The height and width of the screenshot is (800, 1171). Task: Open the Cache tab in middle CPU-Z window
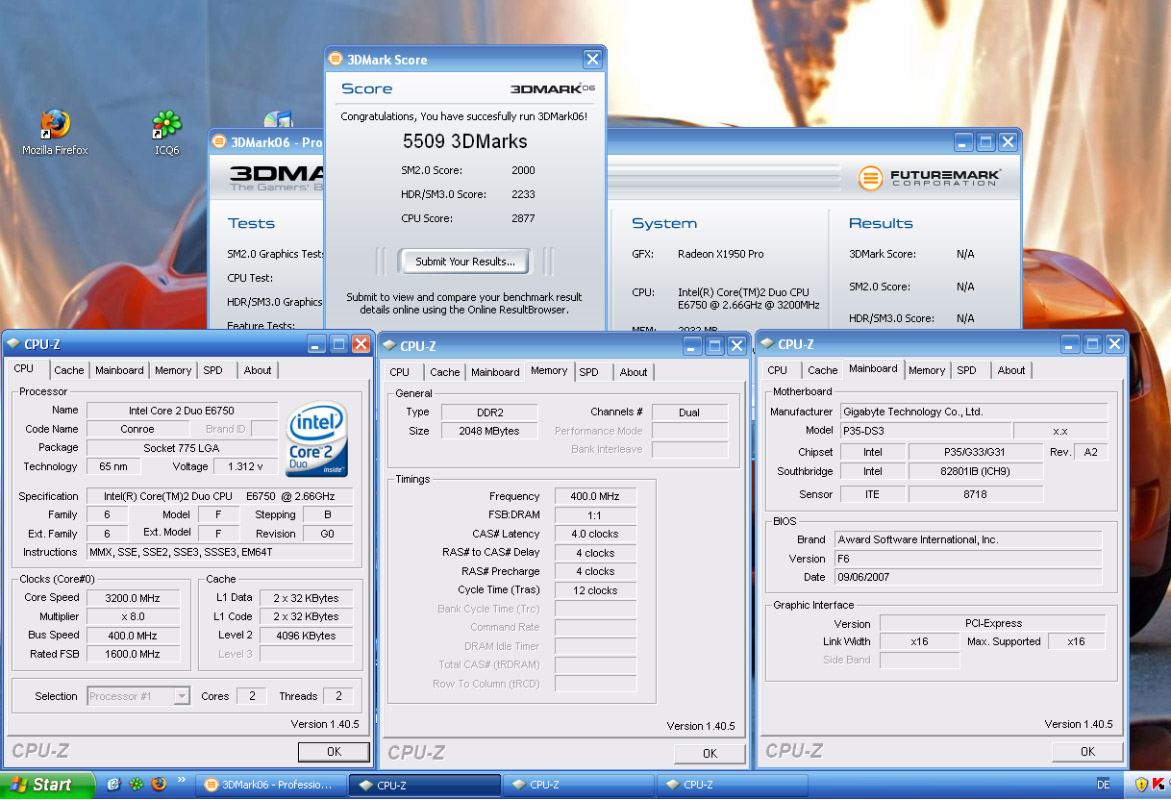coord(445,372)
